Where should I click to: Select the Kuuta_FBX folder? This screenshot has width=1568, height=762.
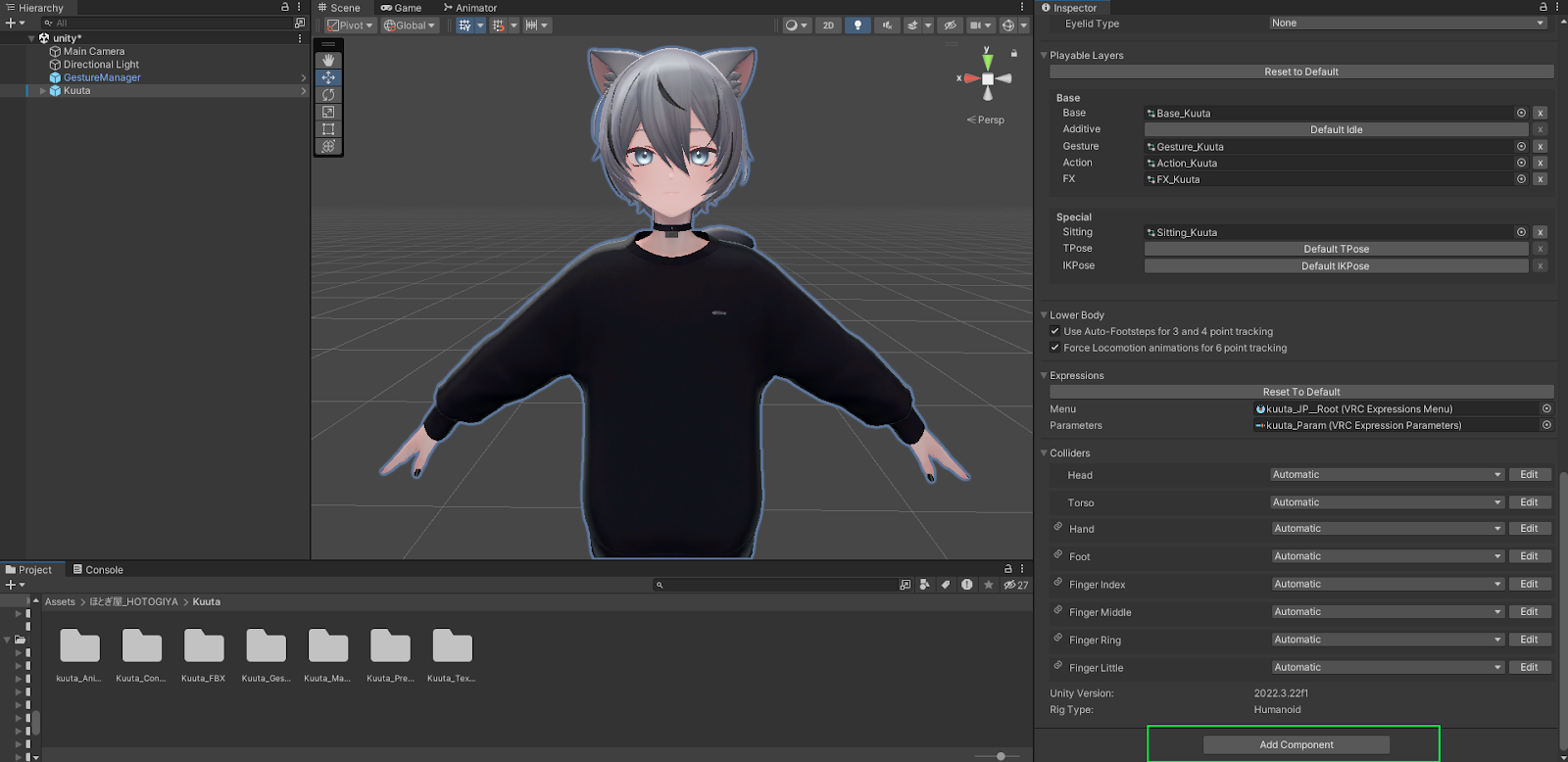tap(204, 654)
